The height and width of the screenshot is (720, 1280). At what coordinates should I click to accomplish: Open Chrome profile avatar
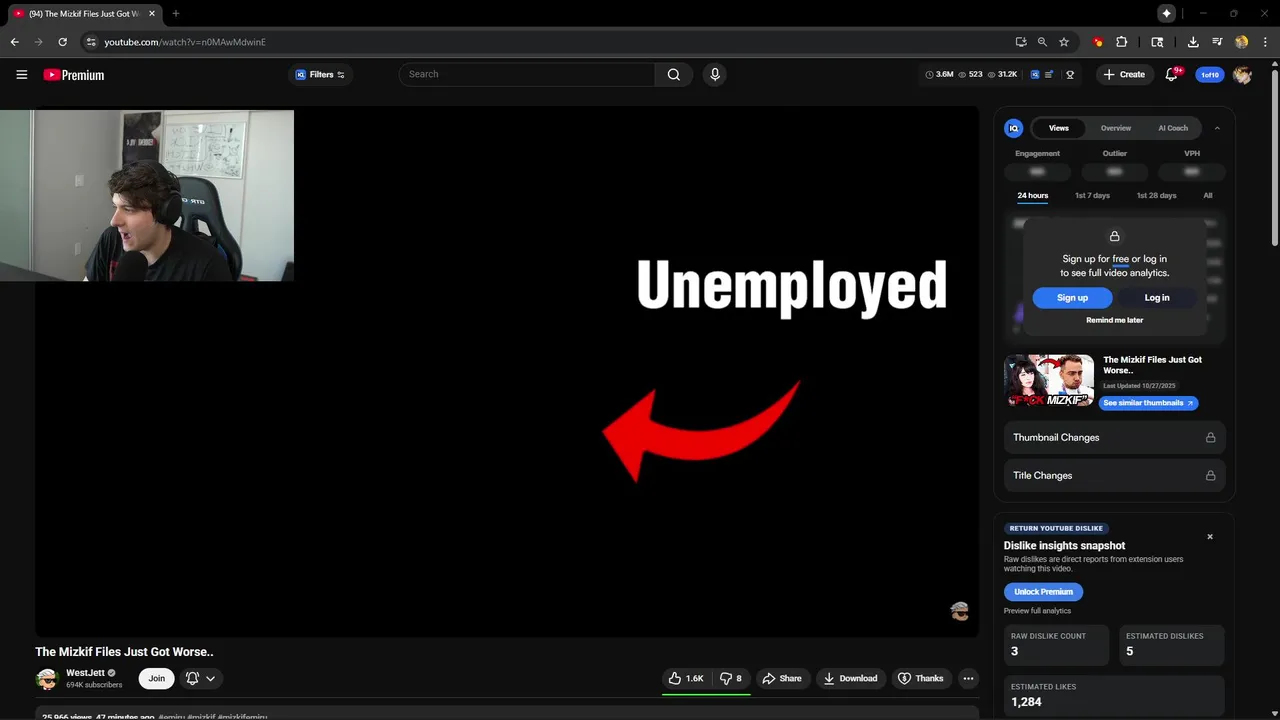pyautogui.click(x=1241, y=42)
